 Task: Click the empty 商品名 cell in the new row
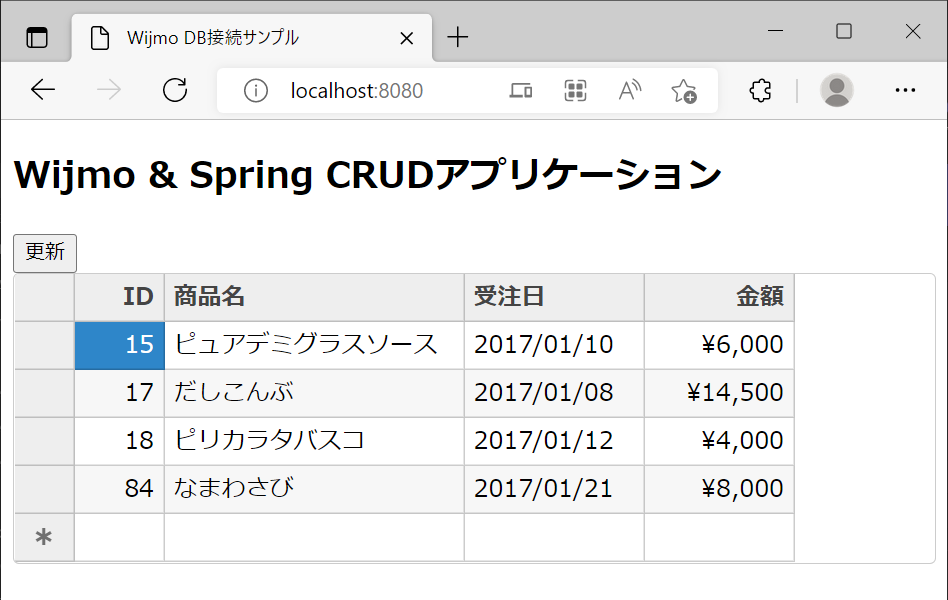[x=314, y=537]
